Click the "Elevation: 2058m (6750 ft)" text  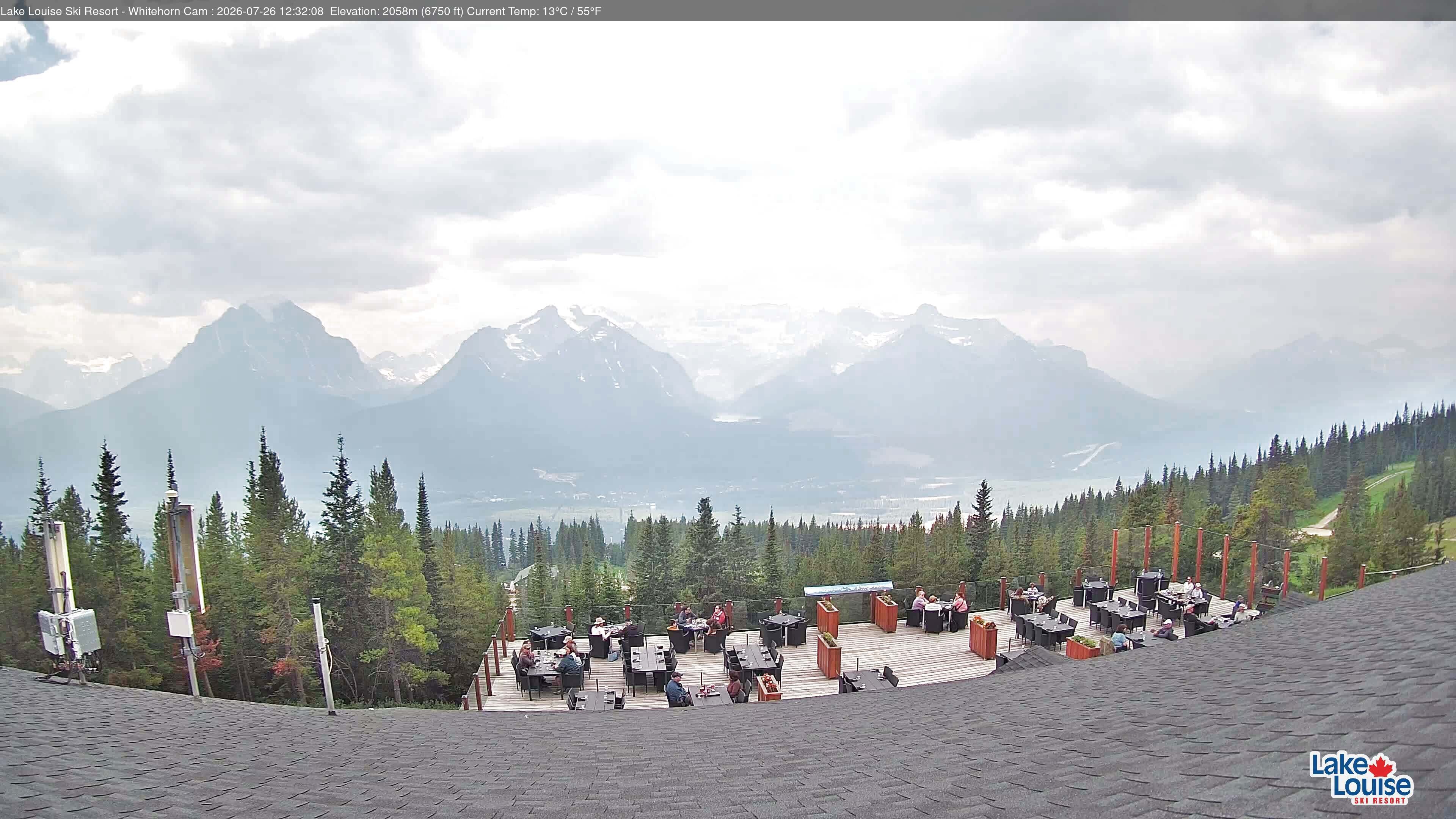[x=397, y=11]
